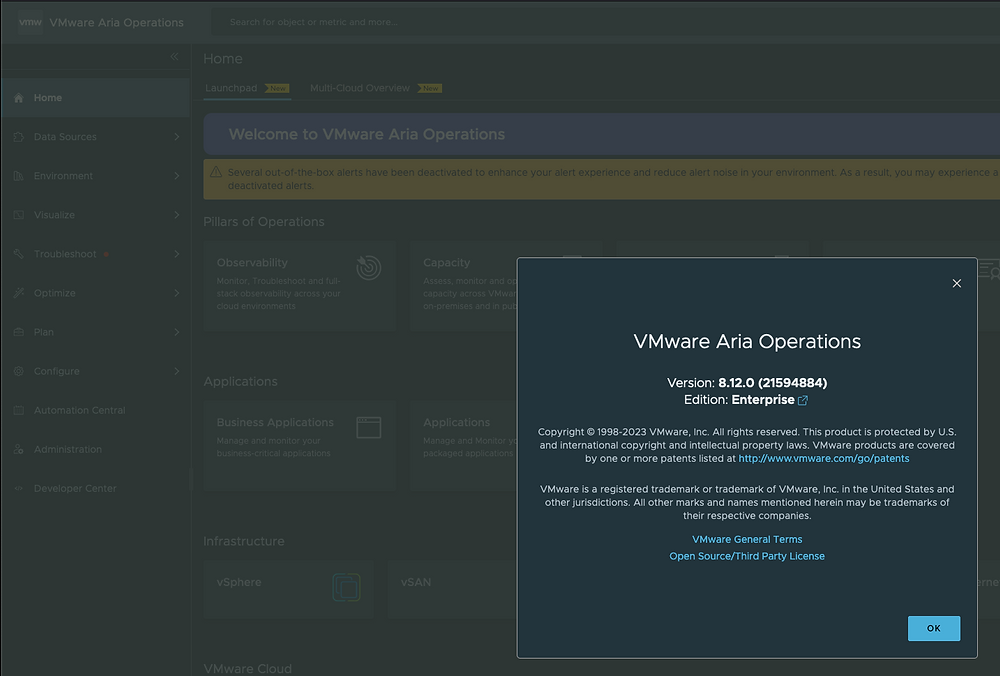Click the Optimize icon in sidebar
The height and width of the screenshot is (676, 1000).
[19, 293]
